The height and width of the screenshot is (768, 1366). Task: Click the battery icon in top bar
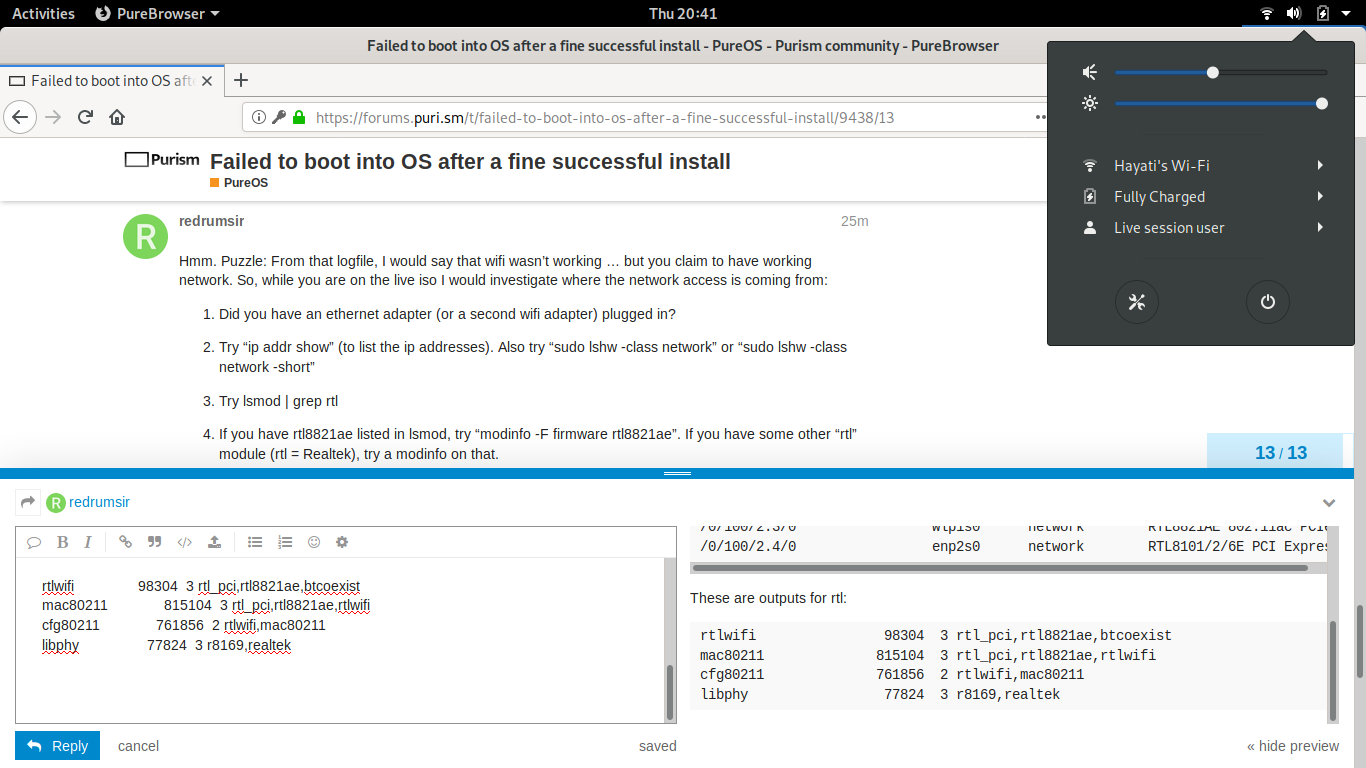(x=1323, y=13)
